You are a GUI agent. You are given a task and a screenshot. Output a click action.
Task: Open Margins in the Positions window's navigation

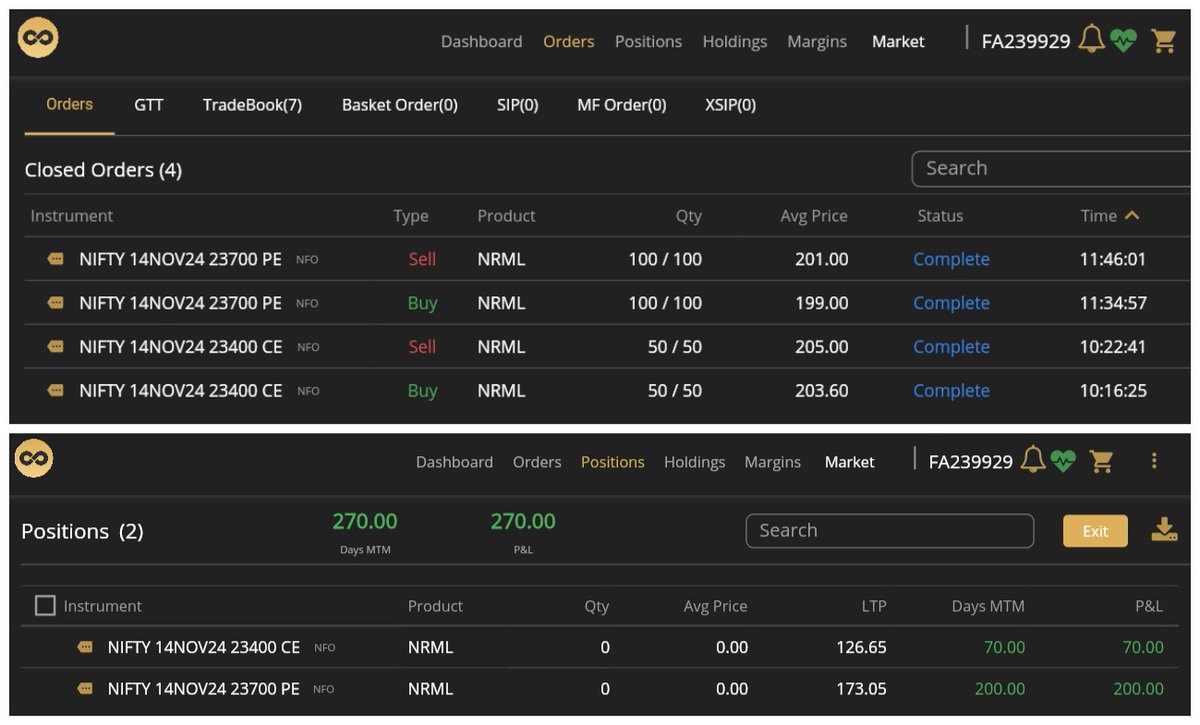(773, 462)
